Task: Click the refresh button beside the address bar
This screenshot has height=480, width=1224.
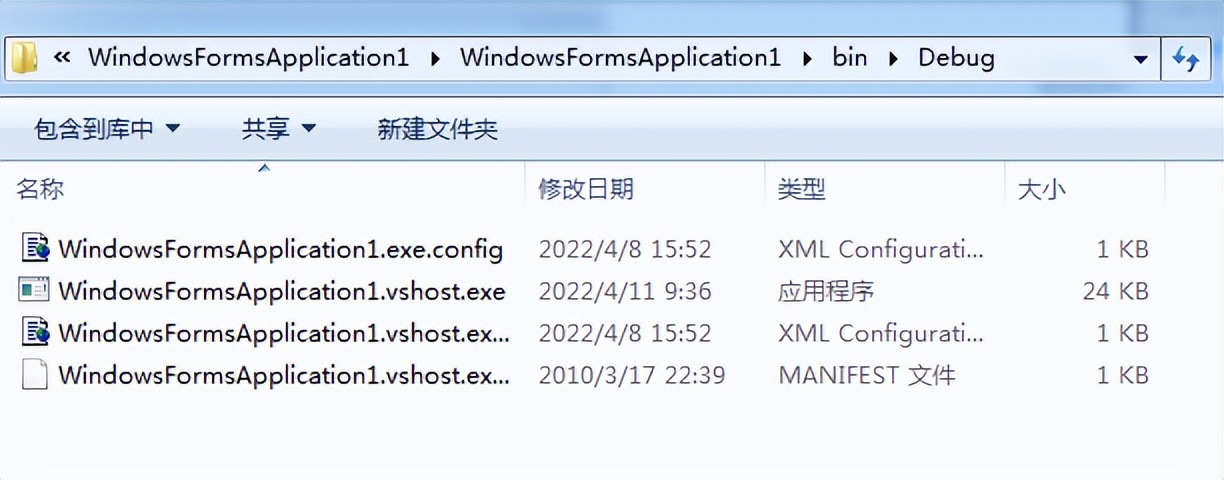Action: [1186, 59]
